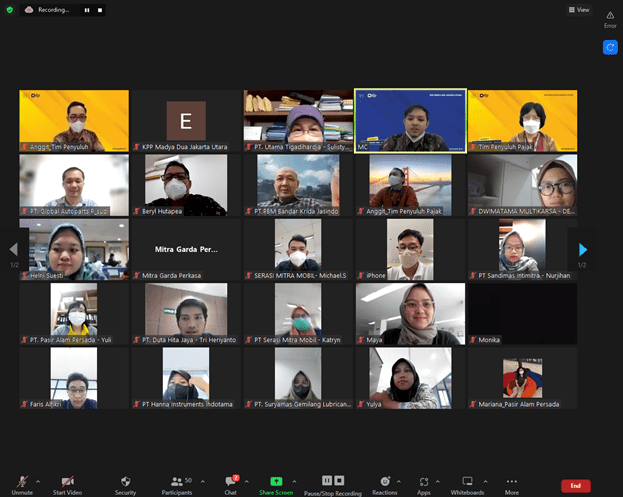Open Whiteboards
The image size is (623, 497).
click(x=467, y=481)
